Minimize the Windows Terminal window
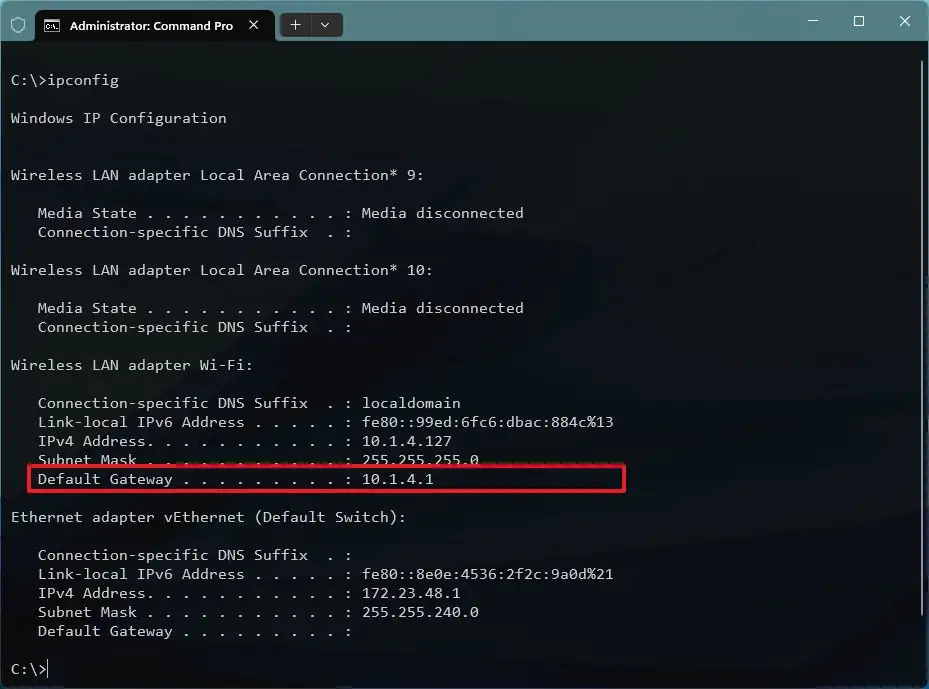Viewport: 929px width, 689px height. coord(813,20)
